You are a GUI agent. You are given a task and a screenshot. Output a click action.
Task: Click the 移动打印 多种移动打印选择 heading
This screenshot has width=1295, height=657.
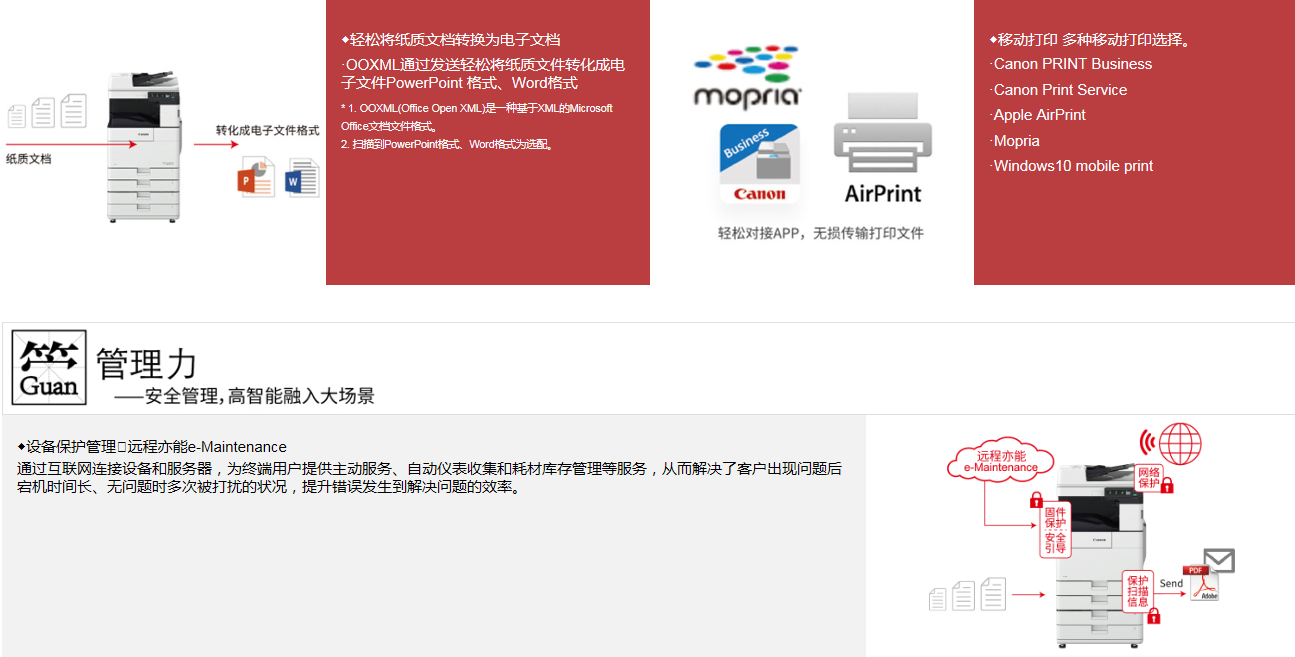[x=1093, y=40]
